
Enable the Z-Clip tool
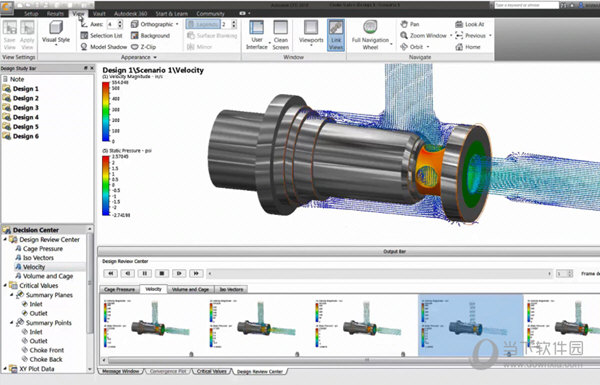tap(143, 47)
